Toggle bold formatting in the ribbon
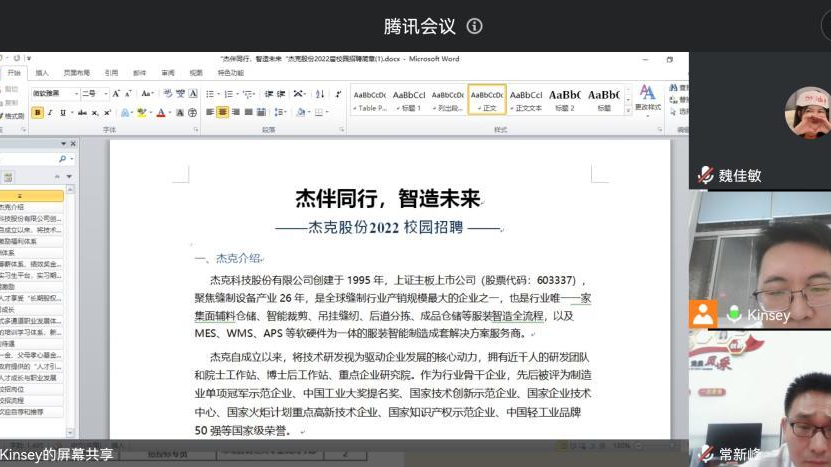831x467 pixels. point(37,113)
